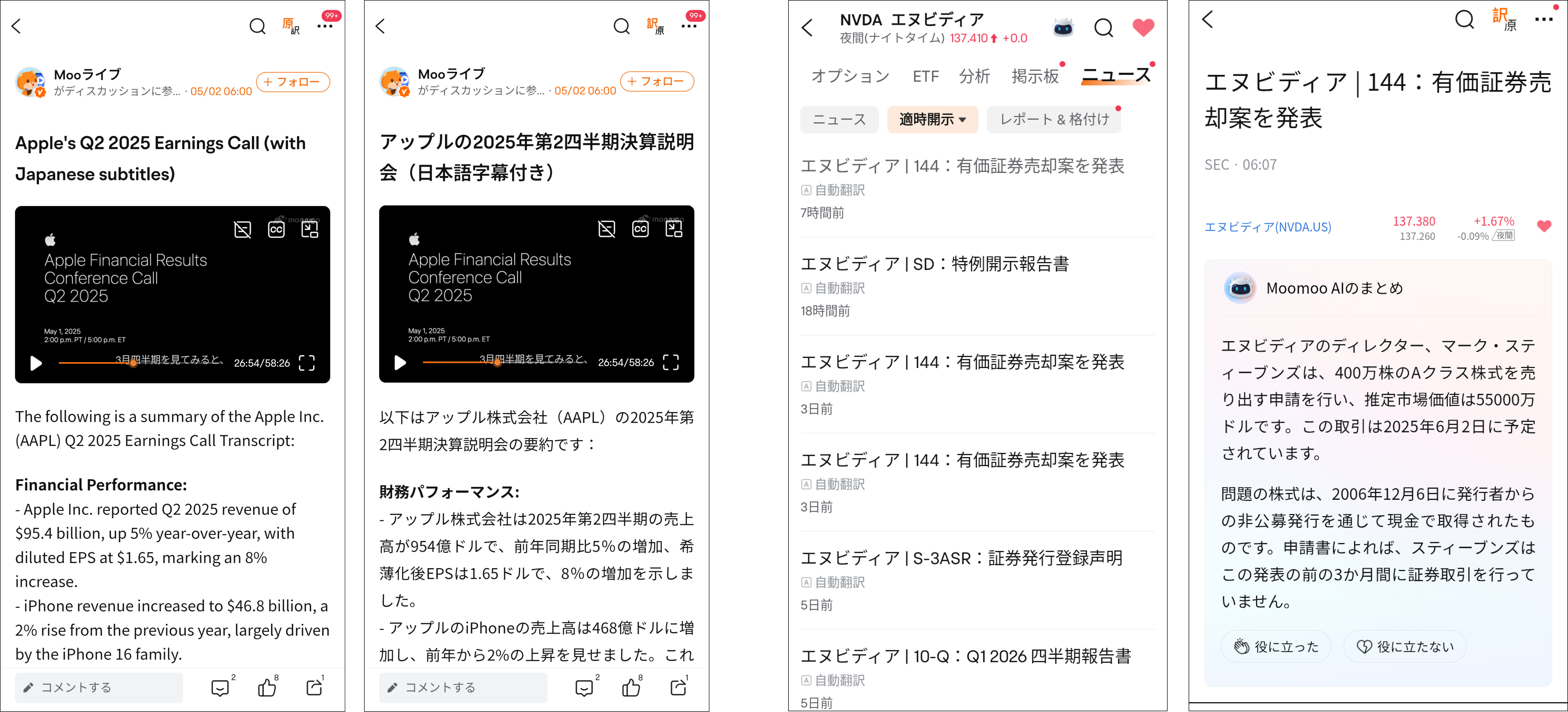Click the progress bar in the Japanese video player

(x=505, y=362)
